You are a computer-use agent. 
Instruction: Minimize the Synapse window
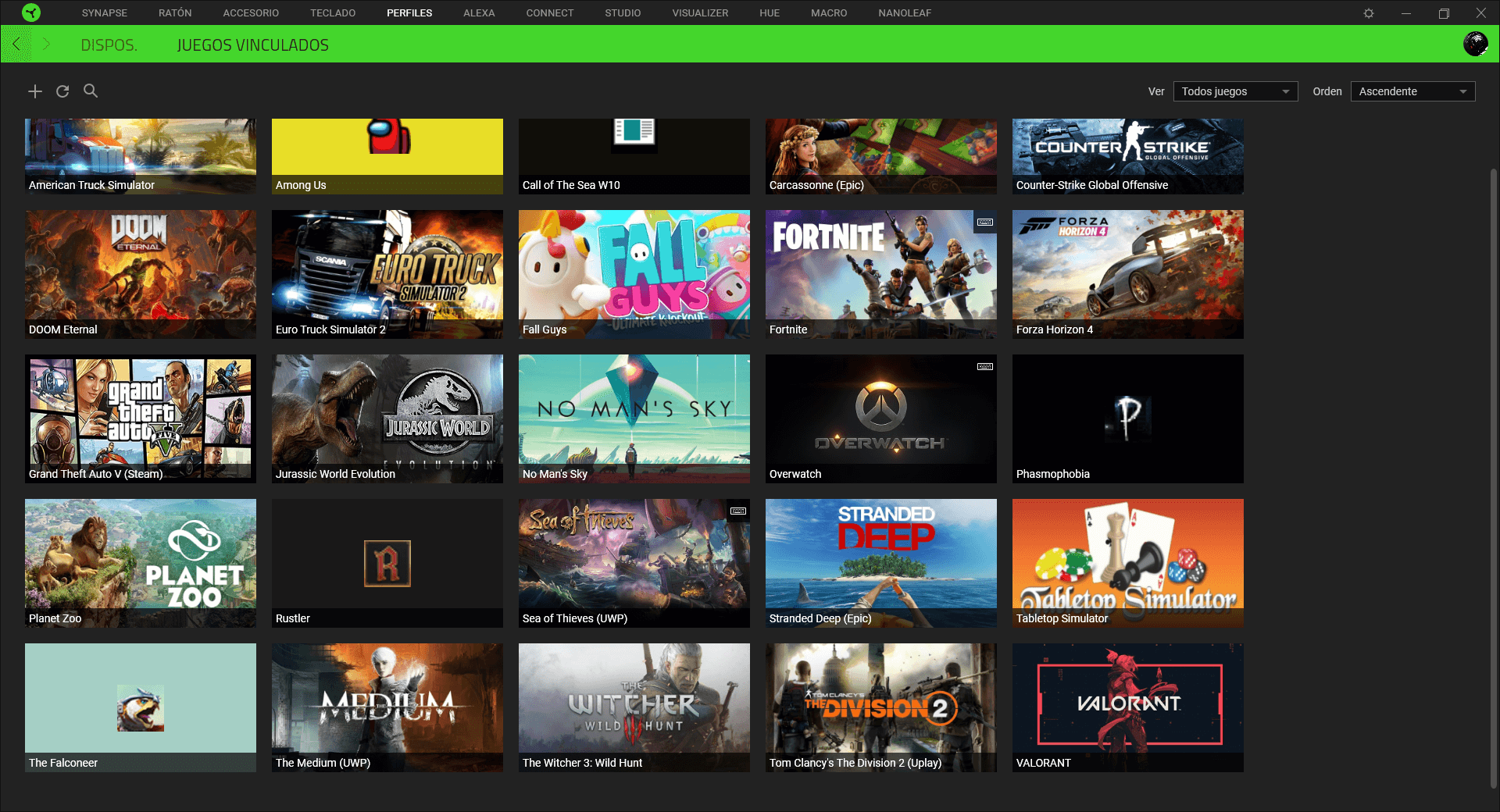coord(1406,13)
